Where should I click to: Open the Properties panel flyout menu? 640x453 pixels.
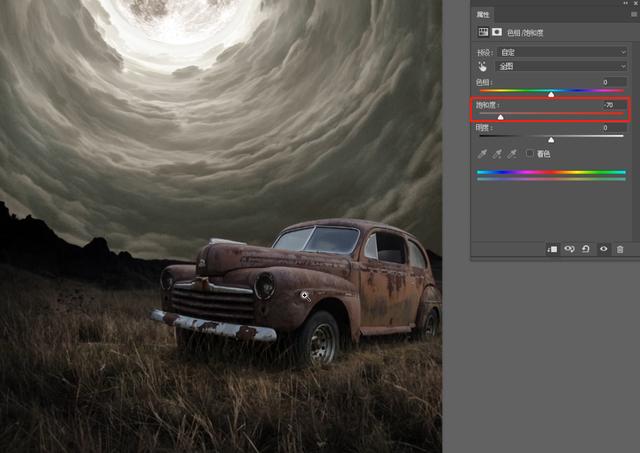point(633,14)
